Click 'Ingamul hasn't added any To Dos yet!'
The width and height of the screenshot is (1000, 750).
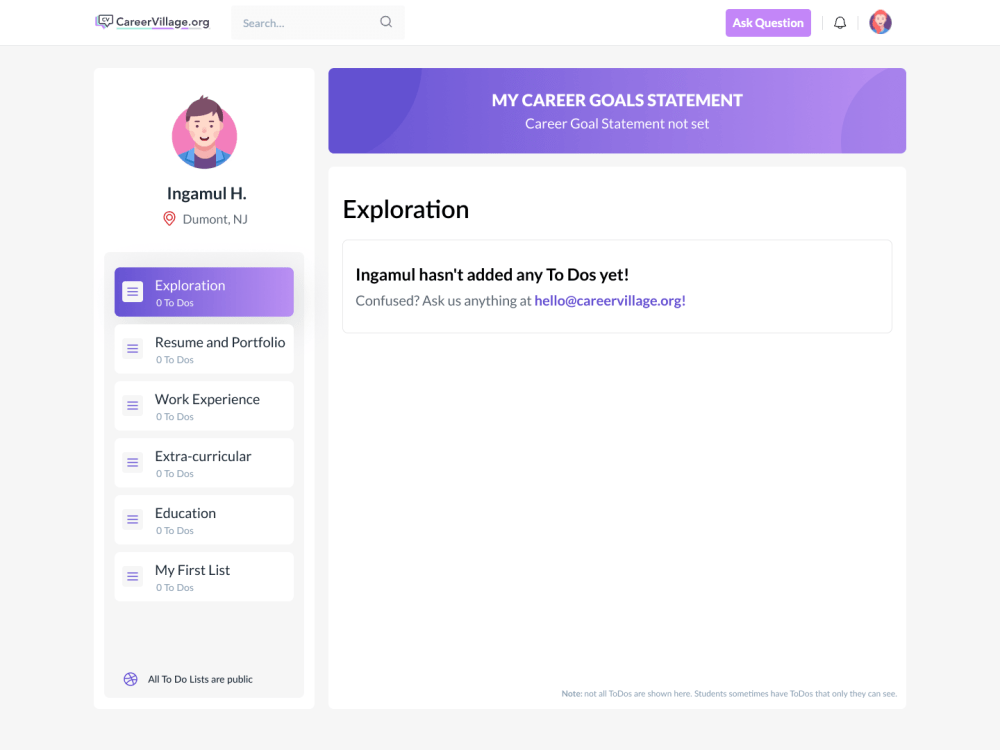coord(492,275)
